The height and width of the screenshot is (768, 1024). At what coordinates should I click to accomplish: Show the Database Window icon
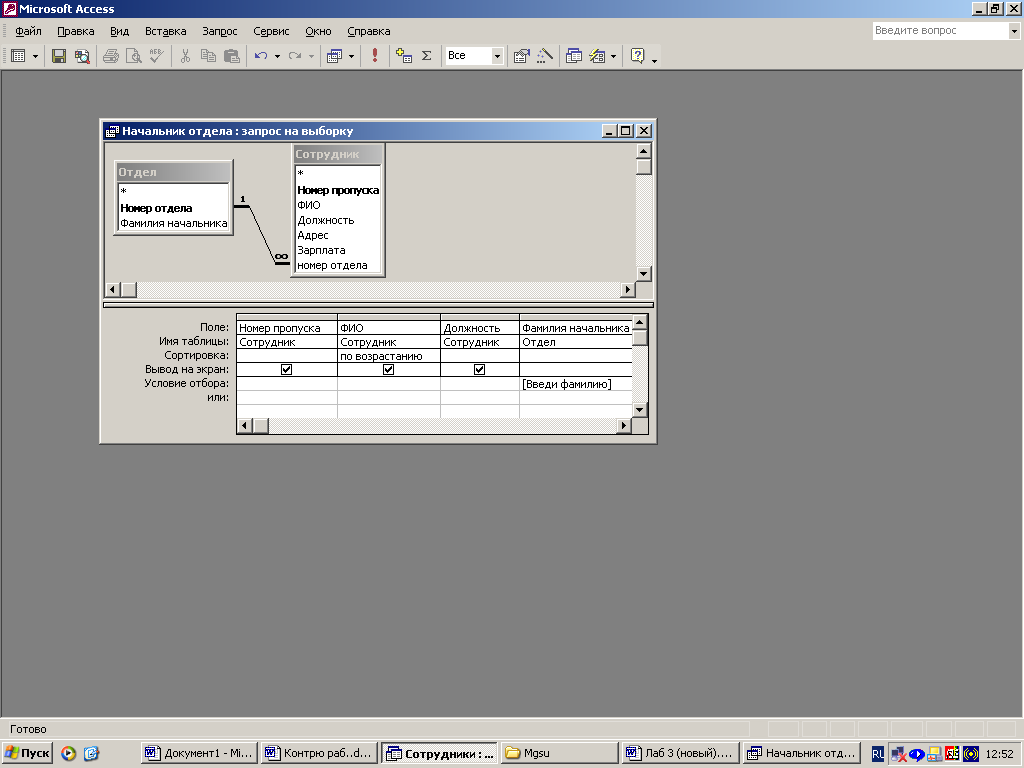click(x=573, y=56)
